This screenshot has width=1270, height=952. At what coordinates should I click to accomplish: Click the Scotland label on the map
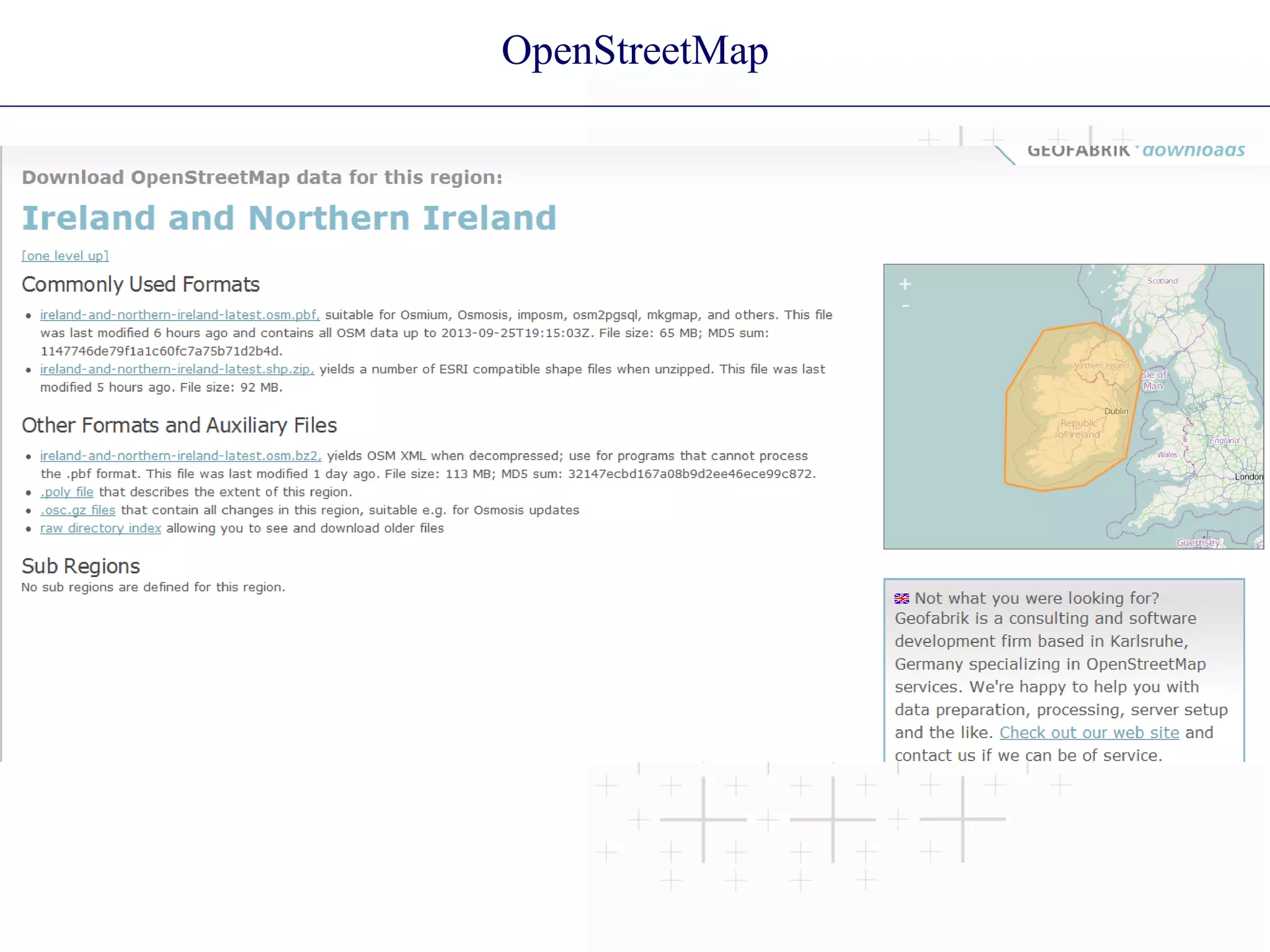[x=1162, y=281]
